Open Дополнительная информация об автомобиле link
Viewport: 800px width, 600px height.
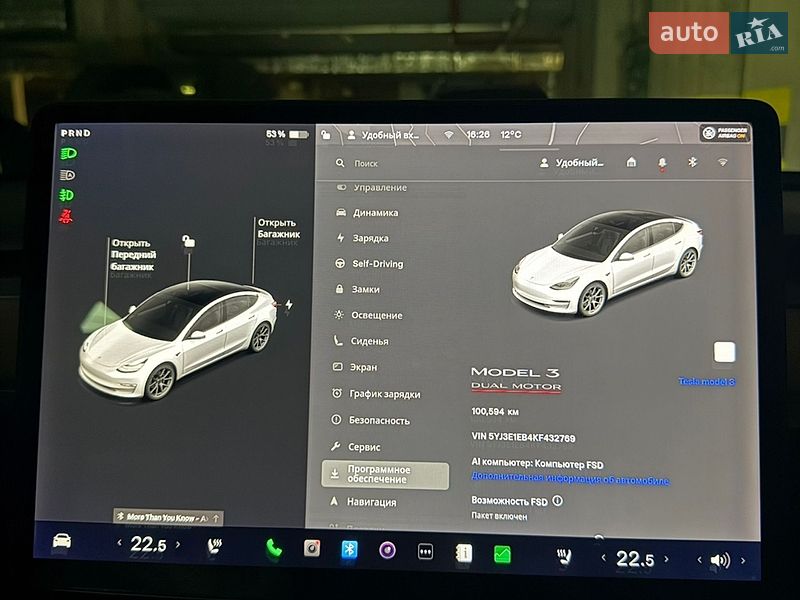pos(570,479)
